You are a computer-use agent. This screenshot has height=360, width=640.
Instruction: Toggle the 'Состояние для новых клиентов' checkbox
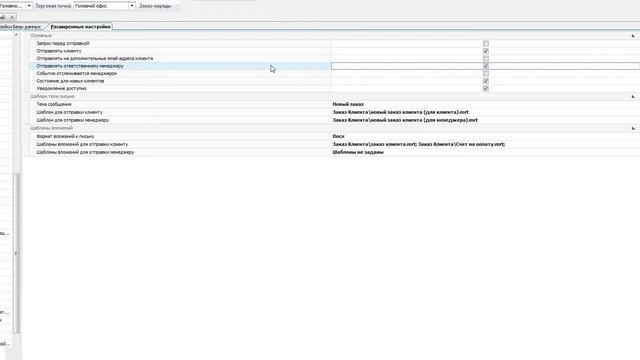coord(486,81)
